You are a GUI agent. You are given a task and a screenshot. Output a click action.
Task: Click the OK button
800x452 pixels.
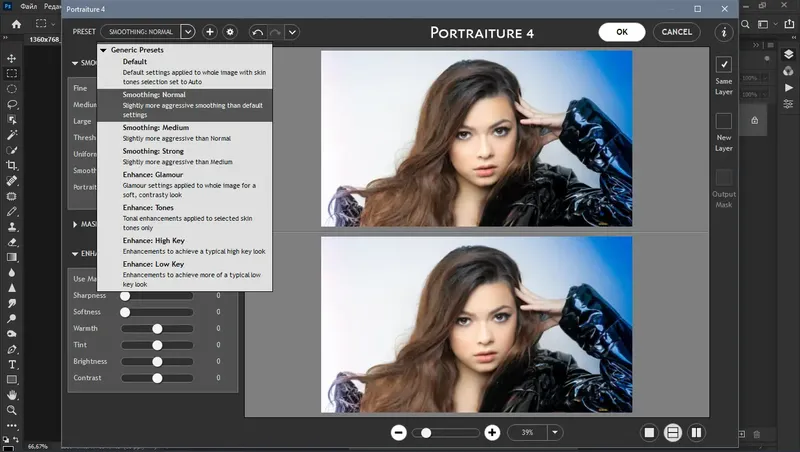pos(622,32)
